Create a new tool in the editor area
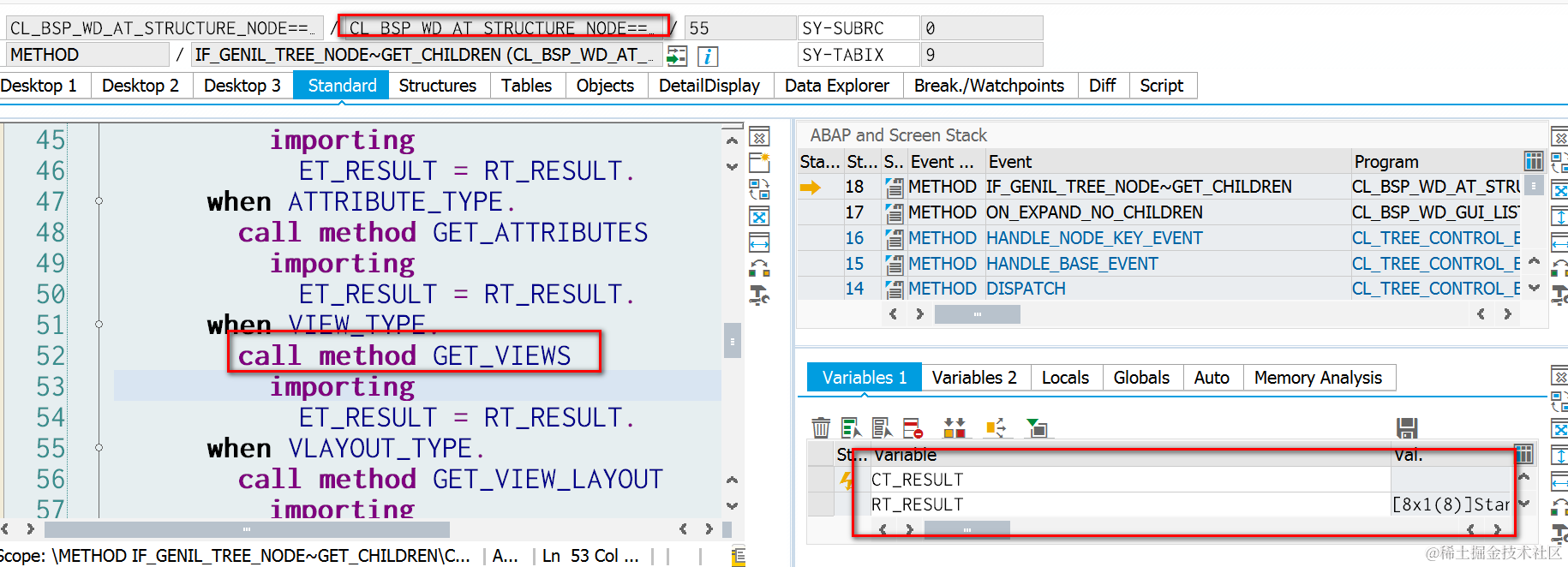1568x567 pixels. click(x=759, y=163)
